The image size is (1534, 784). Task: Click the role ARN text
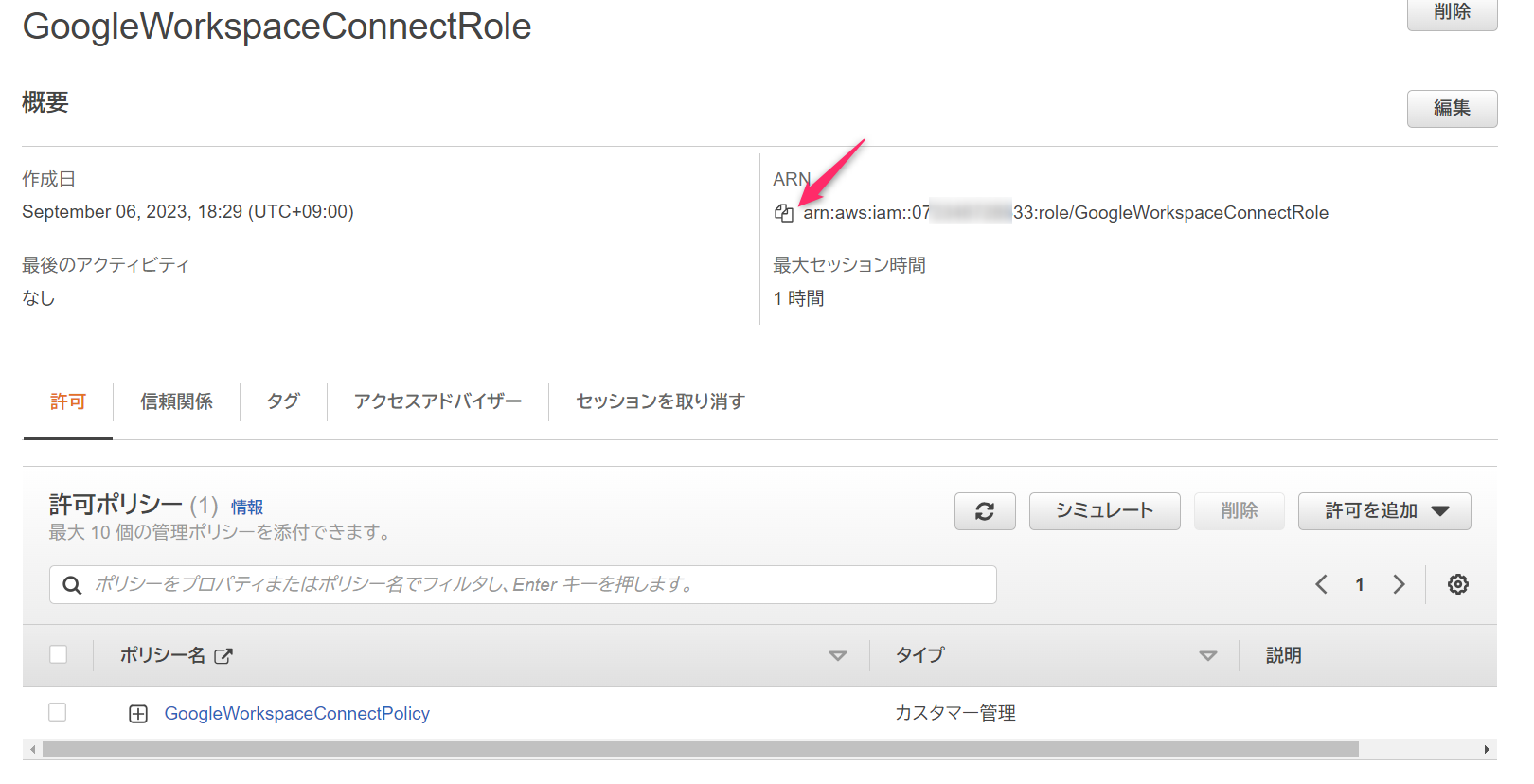coord(1066,213)
